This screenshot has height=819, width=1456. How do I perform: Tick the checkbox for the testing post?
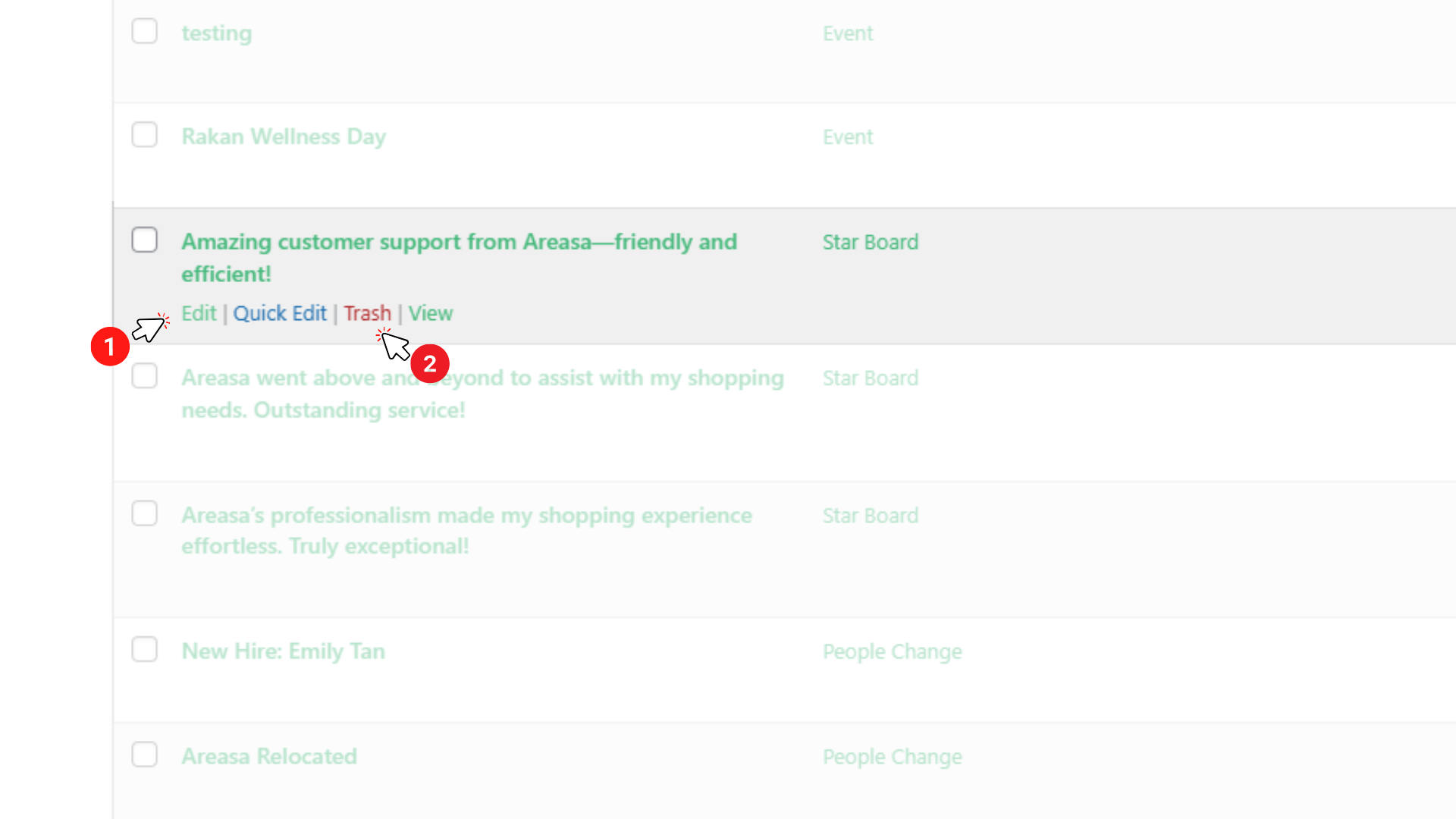click(144, 31)
